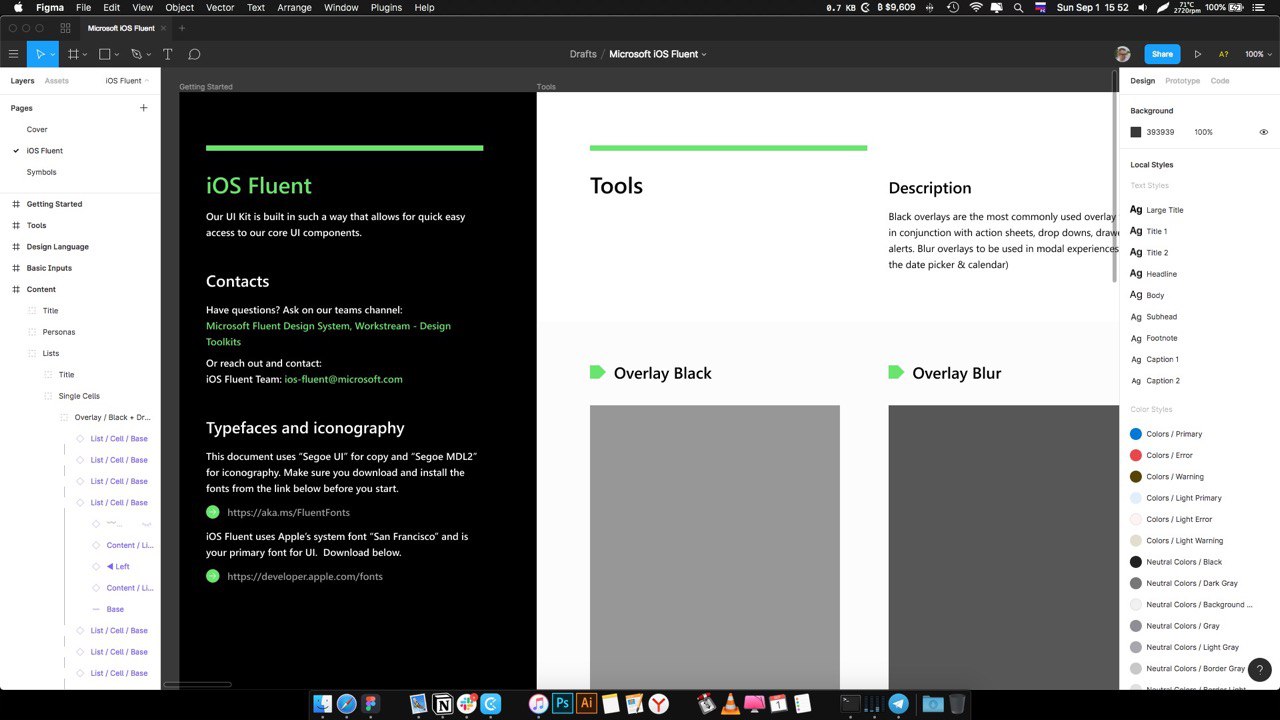Select the Pen tool
The width and height of the screenshot is (1280, 720).
[136, 54]
